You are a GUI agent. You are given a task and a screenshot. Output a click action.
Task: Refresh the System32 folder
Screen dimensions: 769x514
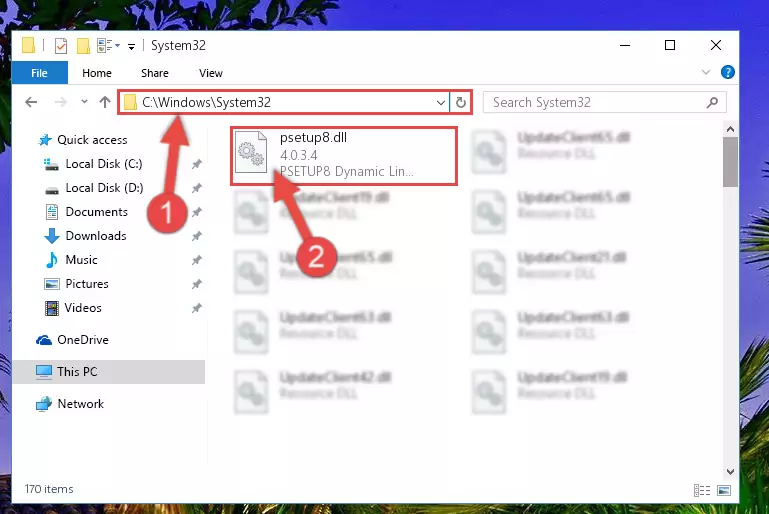coord(461,103)
